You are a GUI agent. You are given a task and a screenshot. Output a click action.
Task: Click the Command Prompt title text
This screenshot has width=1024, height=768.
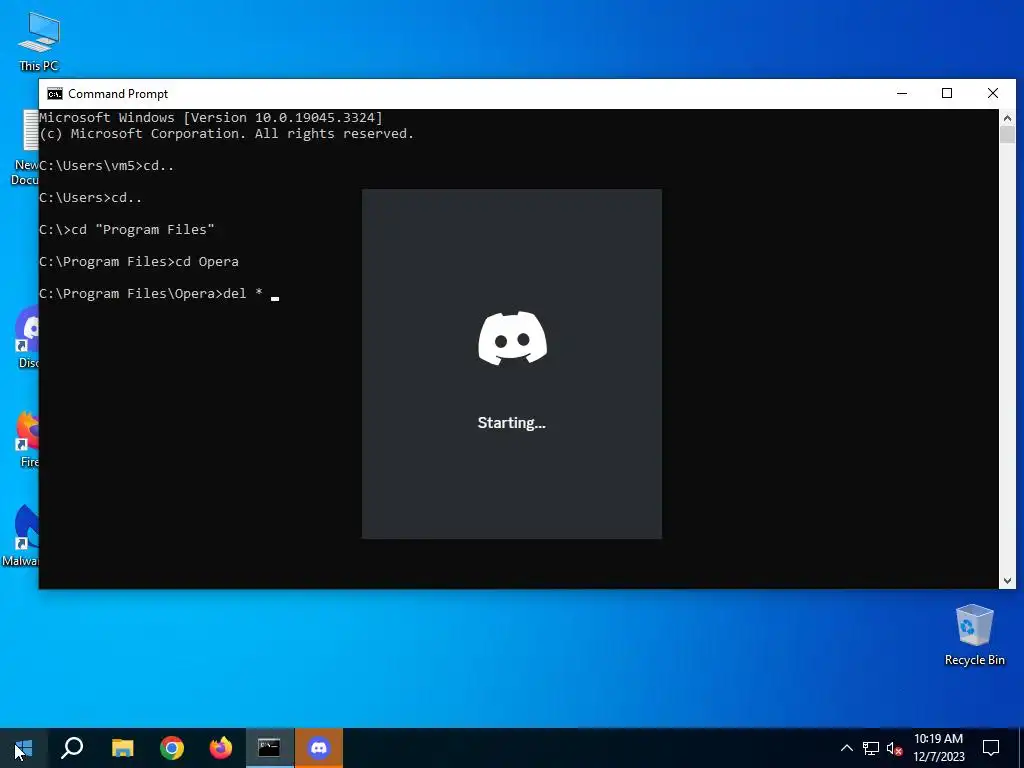click(x=118, y=94)
